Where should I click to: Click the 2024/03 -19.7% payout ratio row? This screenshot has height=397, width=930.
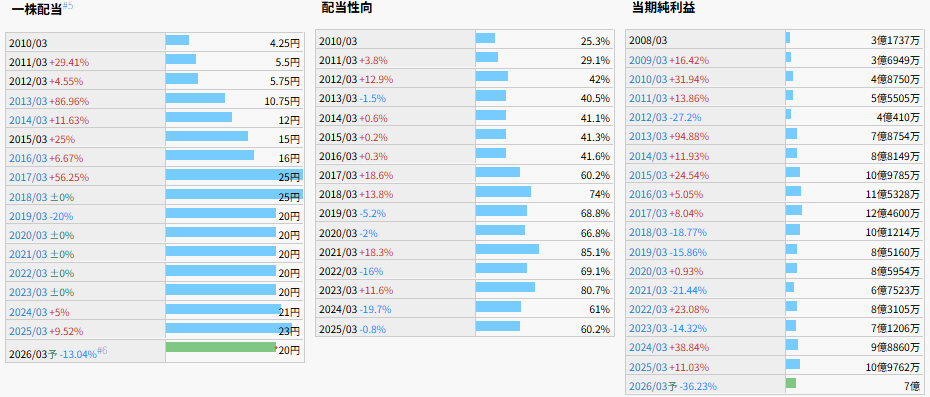465,309
